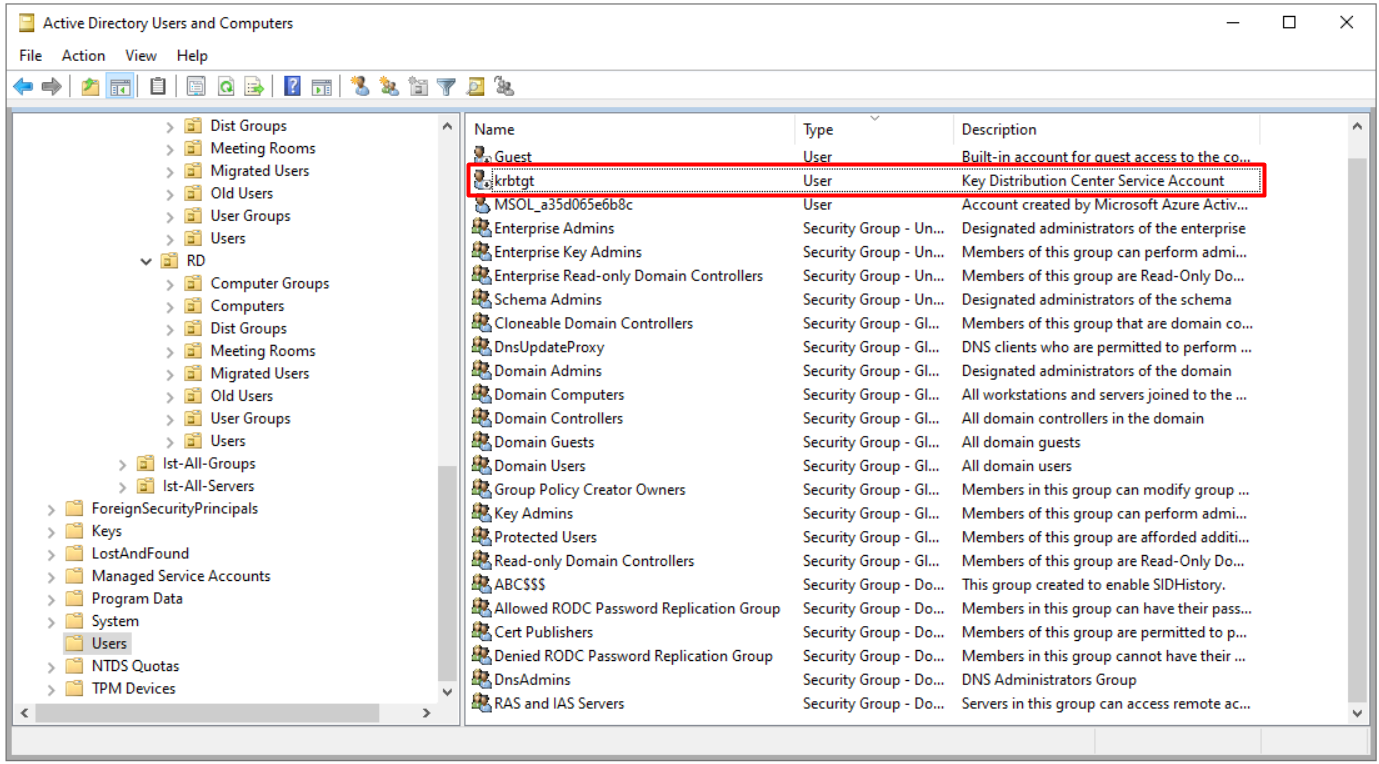Screen dimensions: 1379x764
Task: Expand the Program Data container
Action: click(x=51, y=599)
